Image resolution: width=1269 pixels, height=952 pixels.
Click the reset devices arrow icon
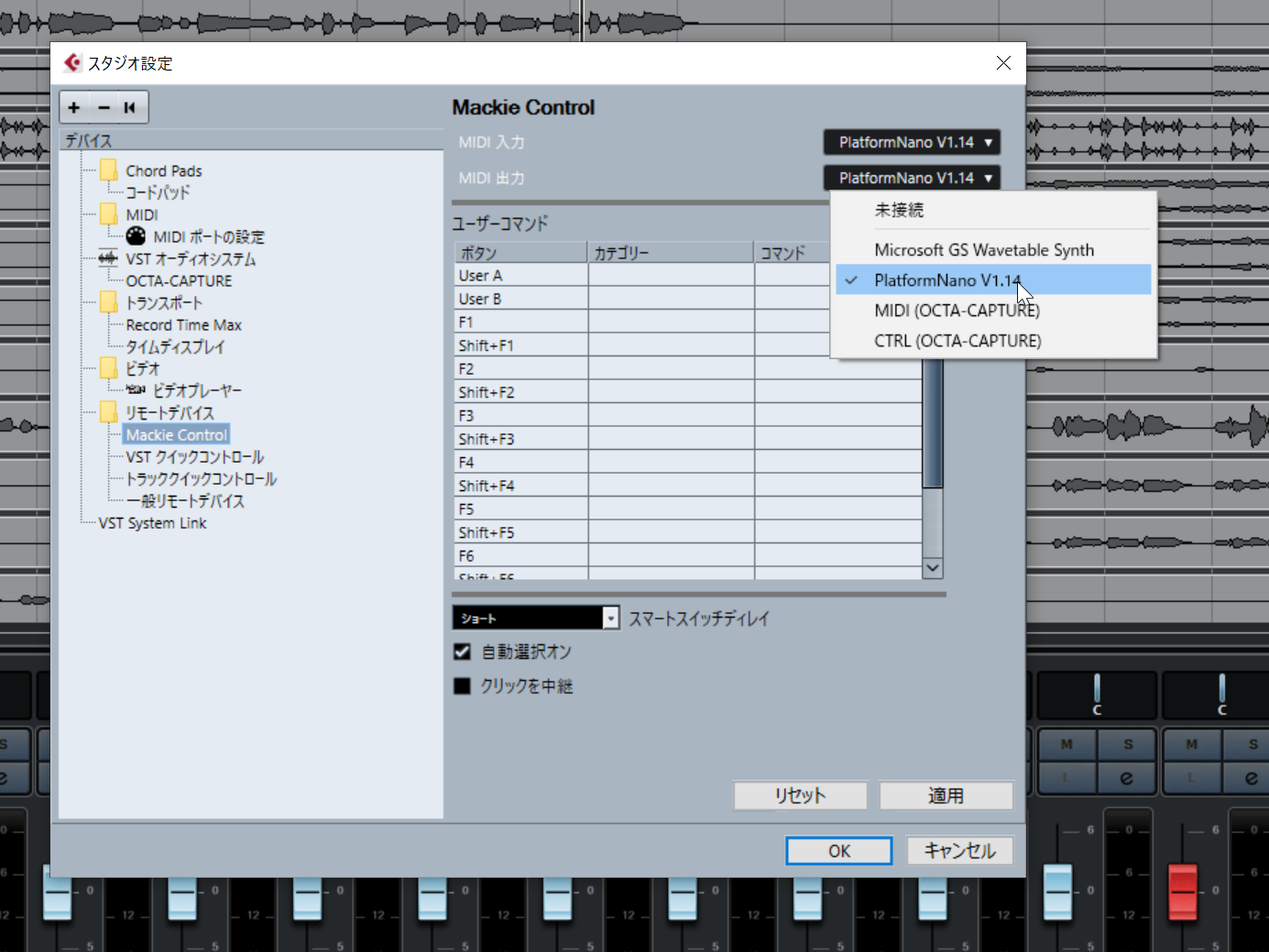click(130, 107)
